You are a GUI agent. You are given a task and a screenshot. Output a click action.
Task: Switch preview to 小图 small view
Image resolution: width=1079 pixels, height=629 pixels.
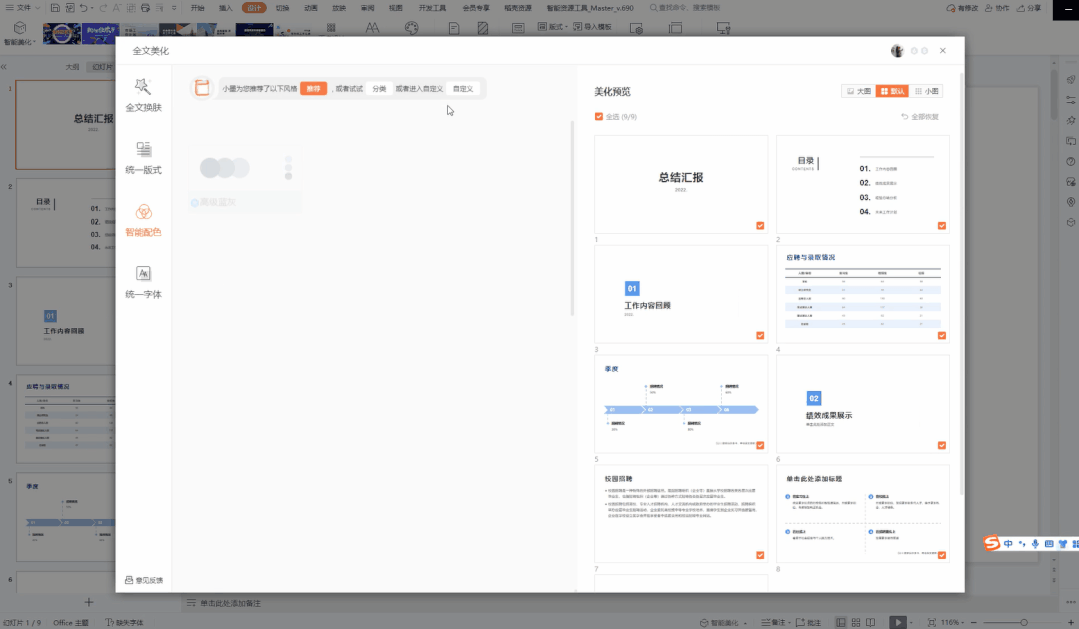(x=926, y=91)
